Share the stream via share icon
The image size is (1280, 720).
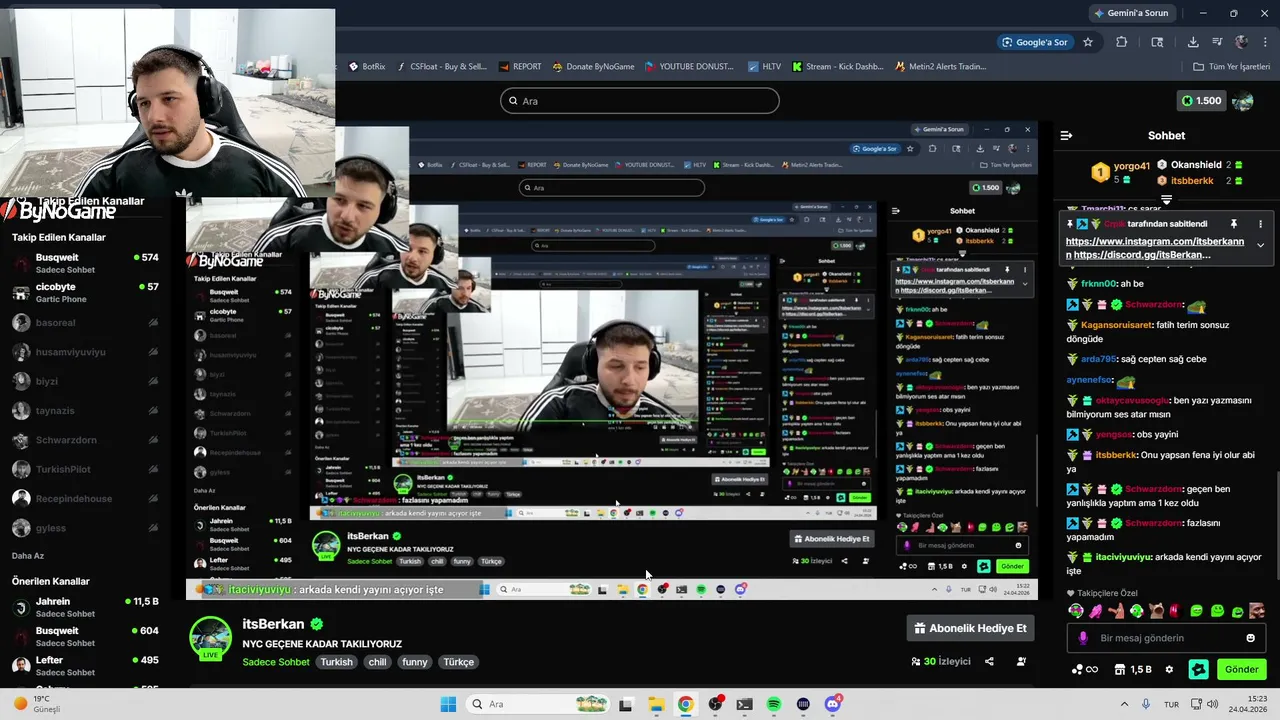(989, 661)
